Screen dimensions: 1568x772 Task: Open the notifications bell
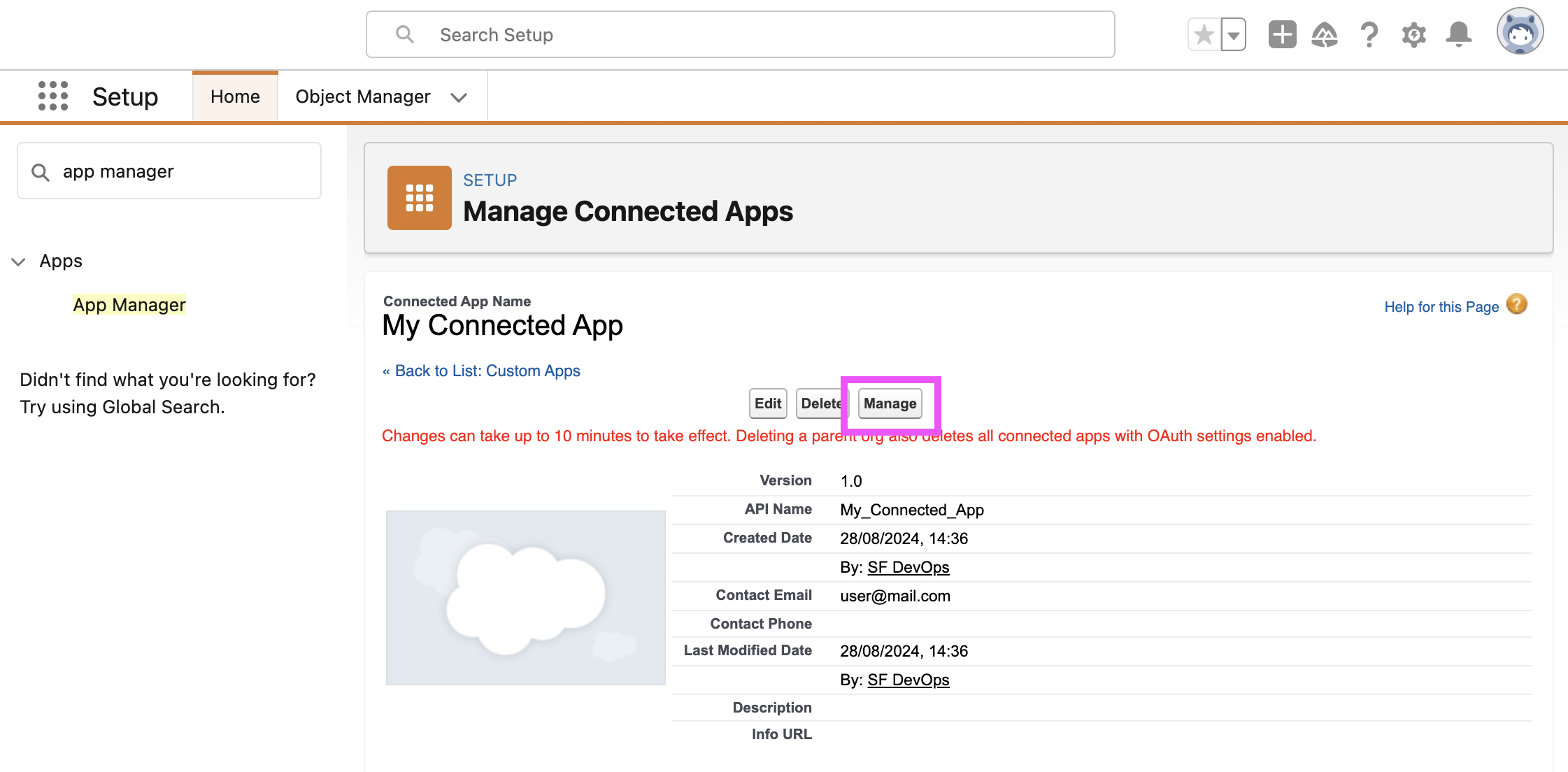[x=1458, y=34]
